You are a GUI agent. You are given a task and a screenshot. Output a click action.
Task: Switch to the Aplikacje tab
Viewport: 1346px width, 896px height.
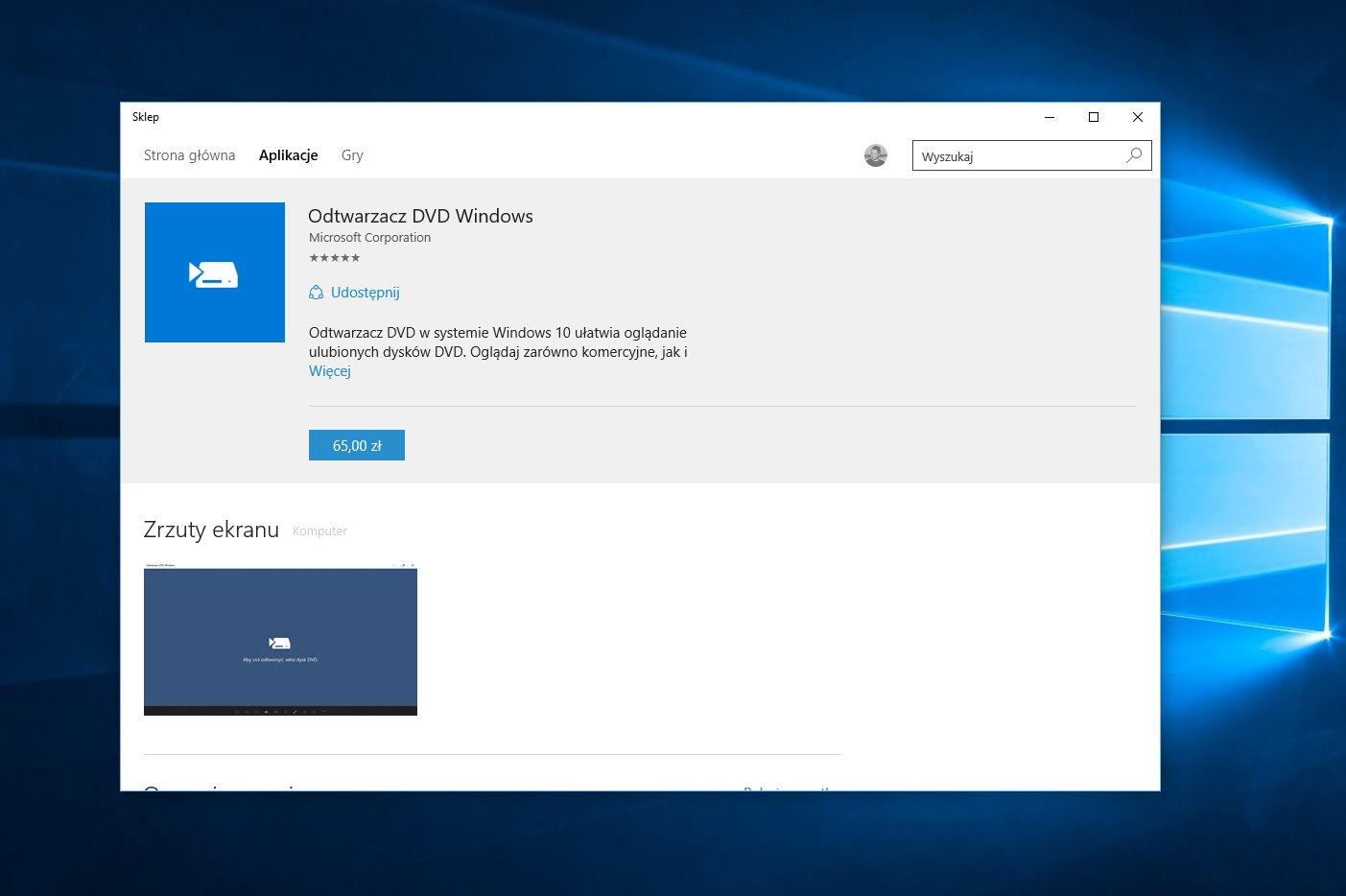point(288,155)
